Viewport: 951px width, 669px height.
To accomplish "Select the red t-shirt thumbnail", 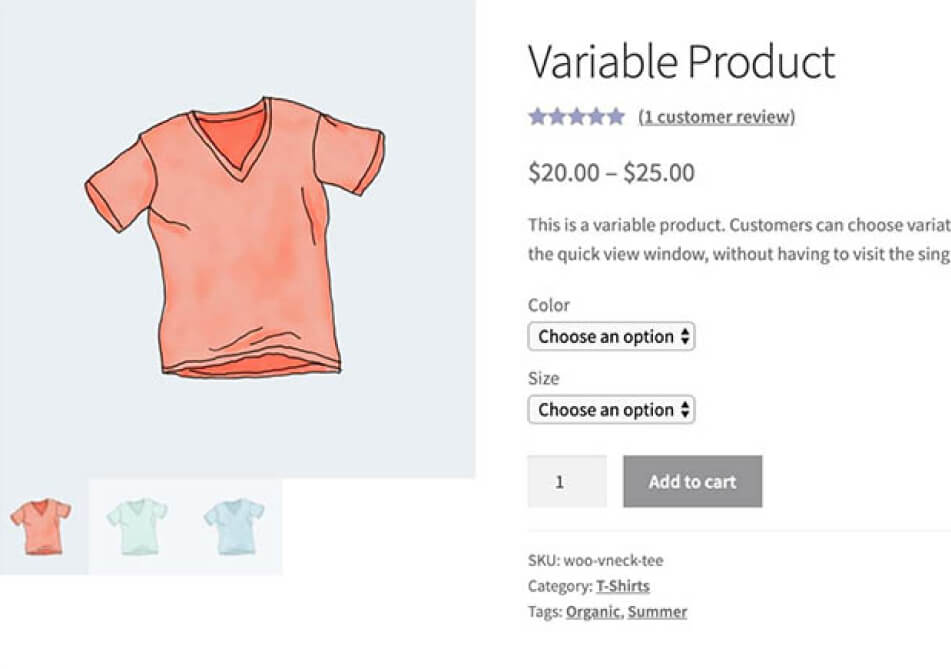I will (41, 526).
